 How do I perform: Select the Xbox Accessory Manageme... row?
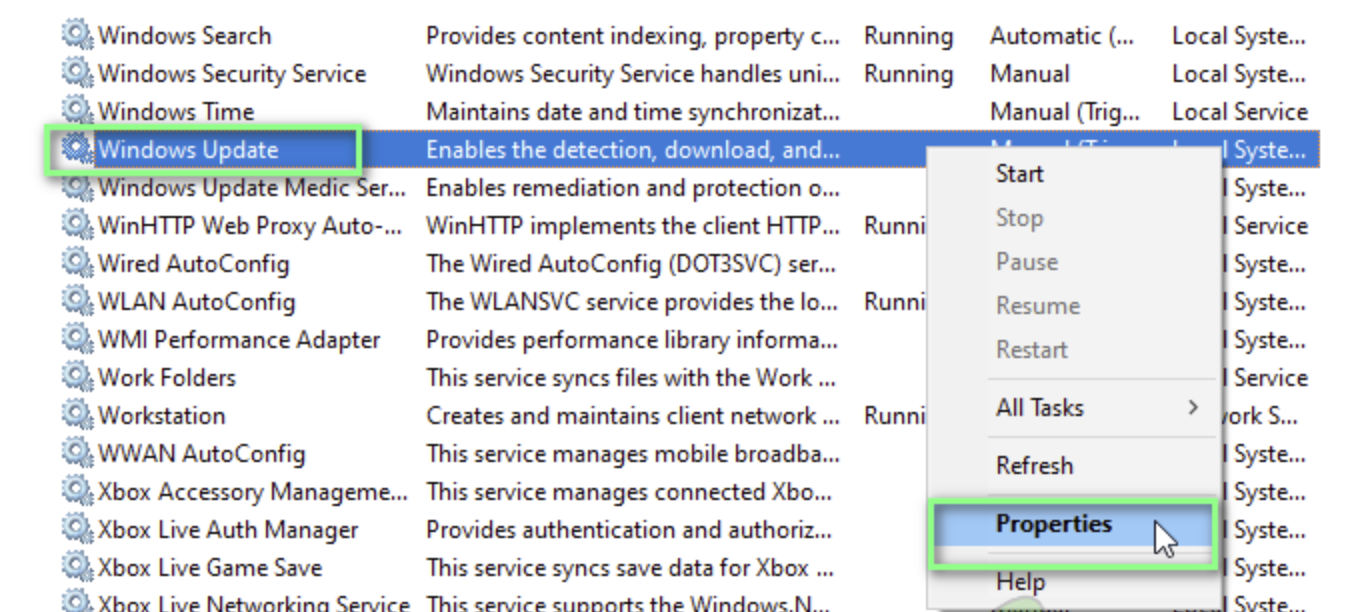pos(253,492)
